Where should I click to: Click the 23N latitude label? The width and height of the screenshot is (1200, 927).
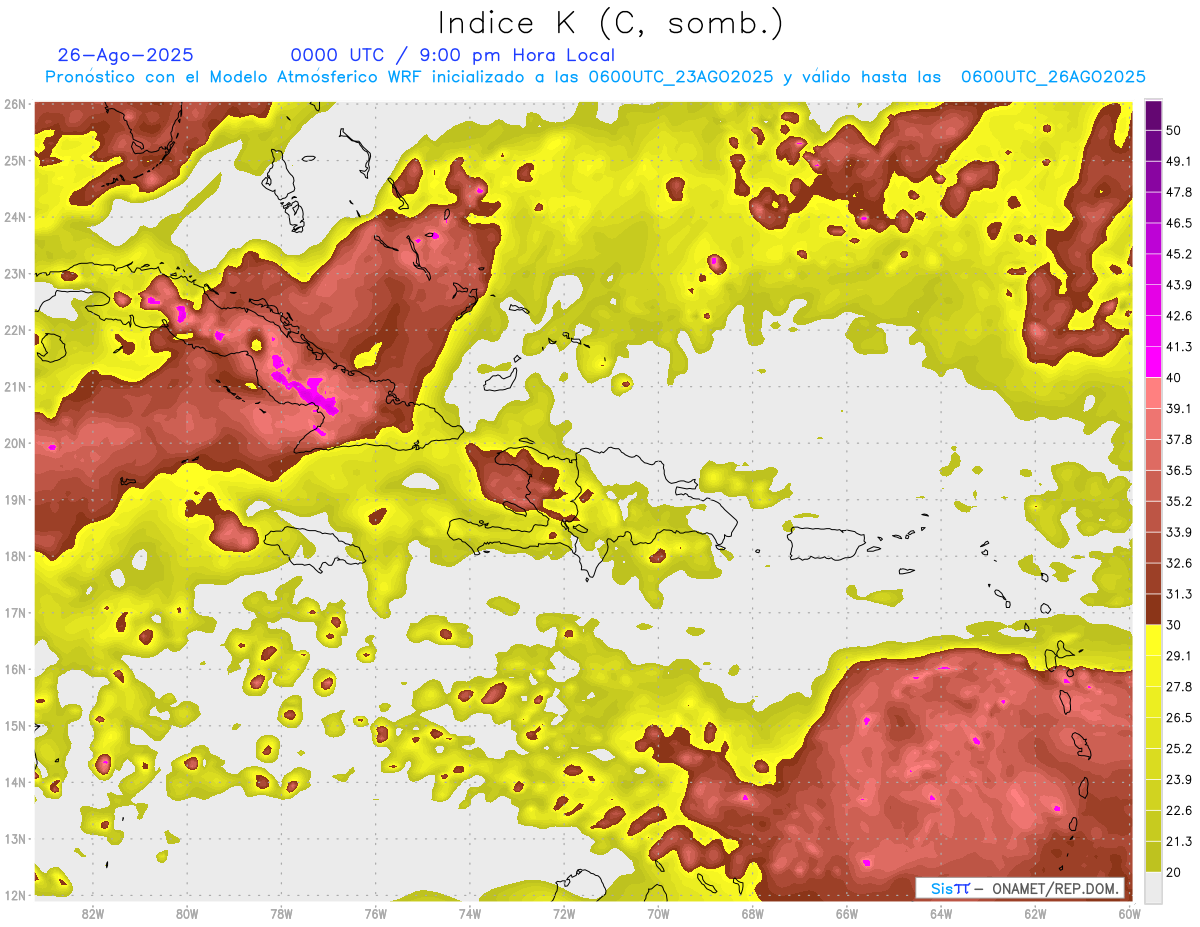(x=14, y=273)
